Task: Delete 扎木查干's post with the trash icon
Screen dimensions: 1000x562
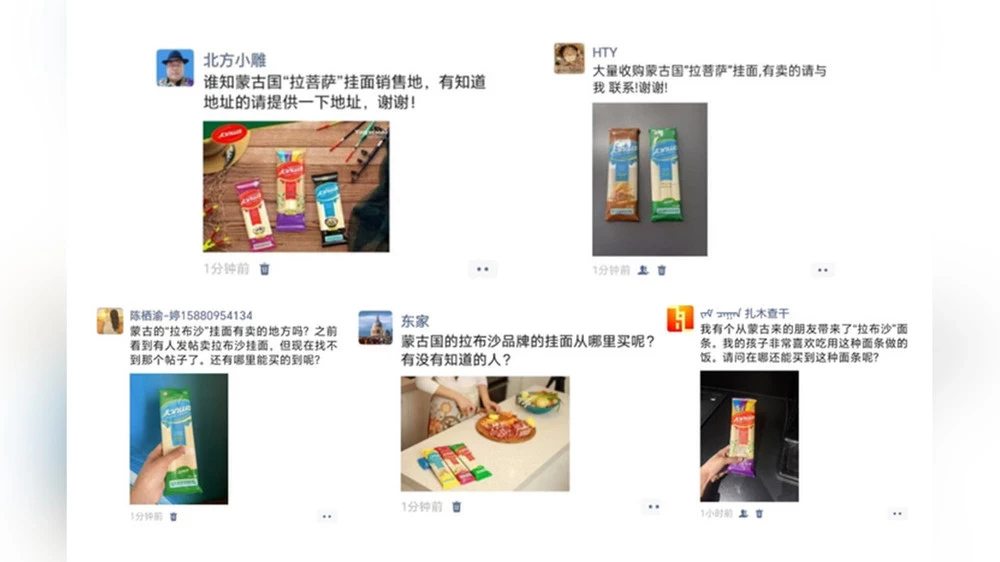Action: (x=760, y=514)
